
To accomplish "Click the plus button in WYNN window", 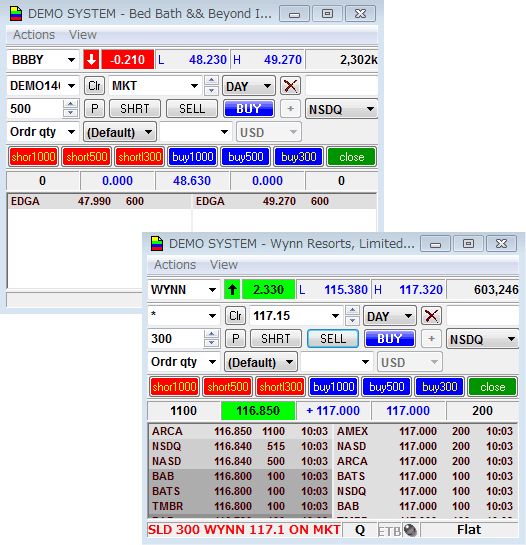I will [431, 339].
